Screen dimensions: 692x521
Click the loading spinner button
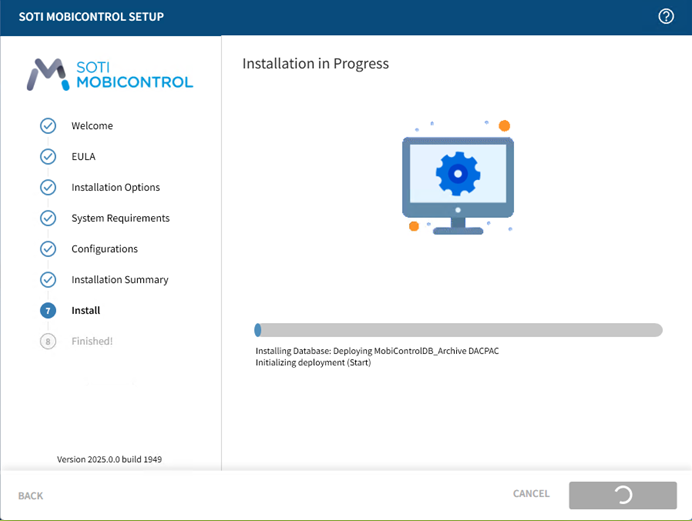622,494
